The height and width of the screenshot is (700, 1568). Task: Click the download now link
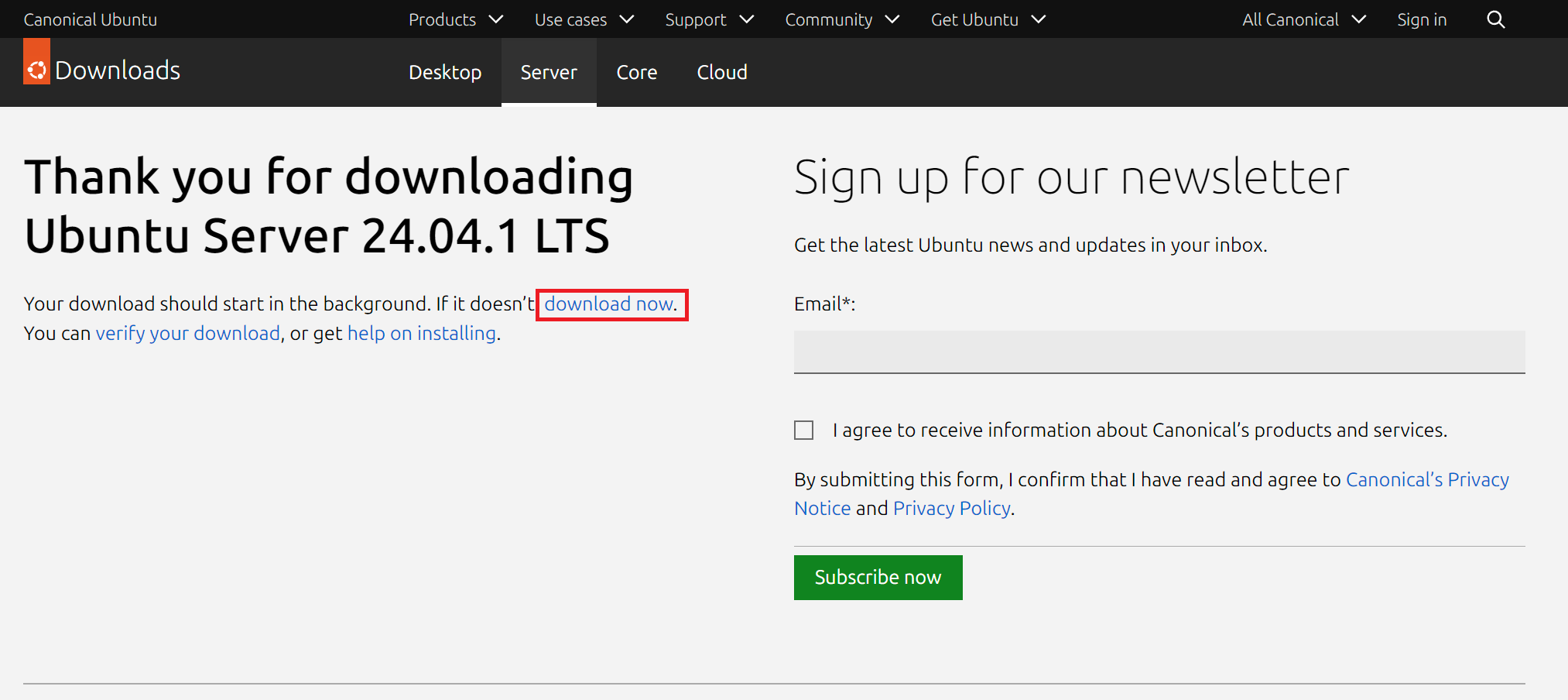tap(609, 304)
